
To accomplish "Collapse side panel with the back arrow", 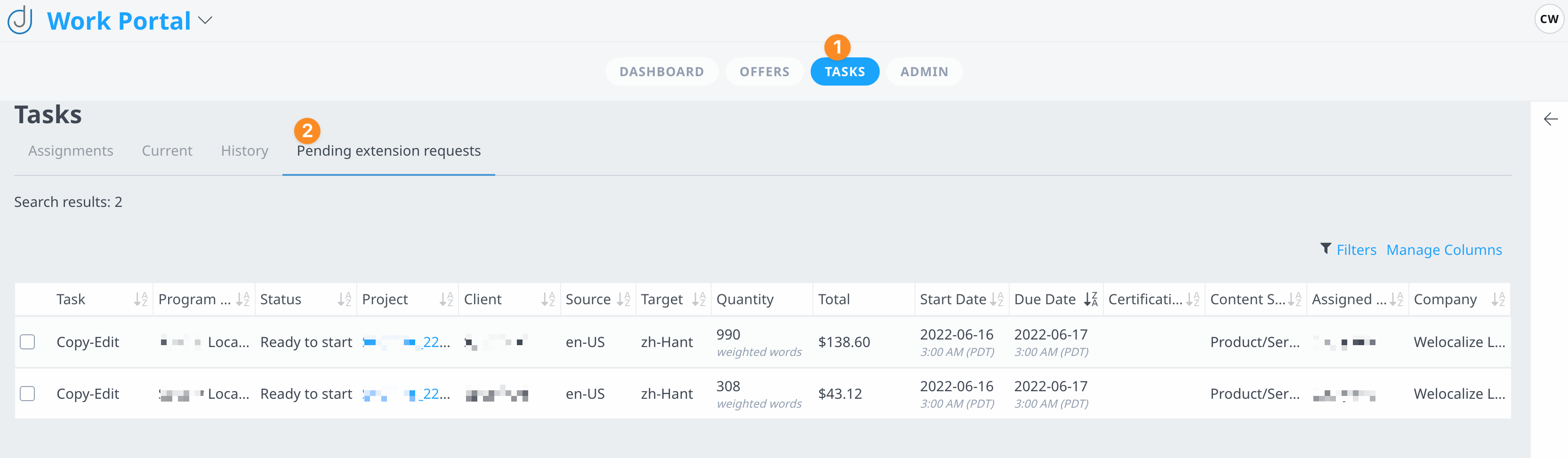I will click(x=1551, y=119).
